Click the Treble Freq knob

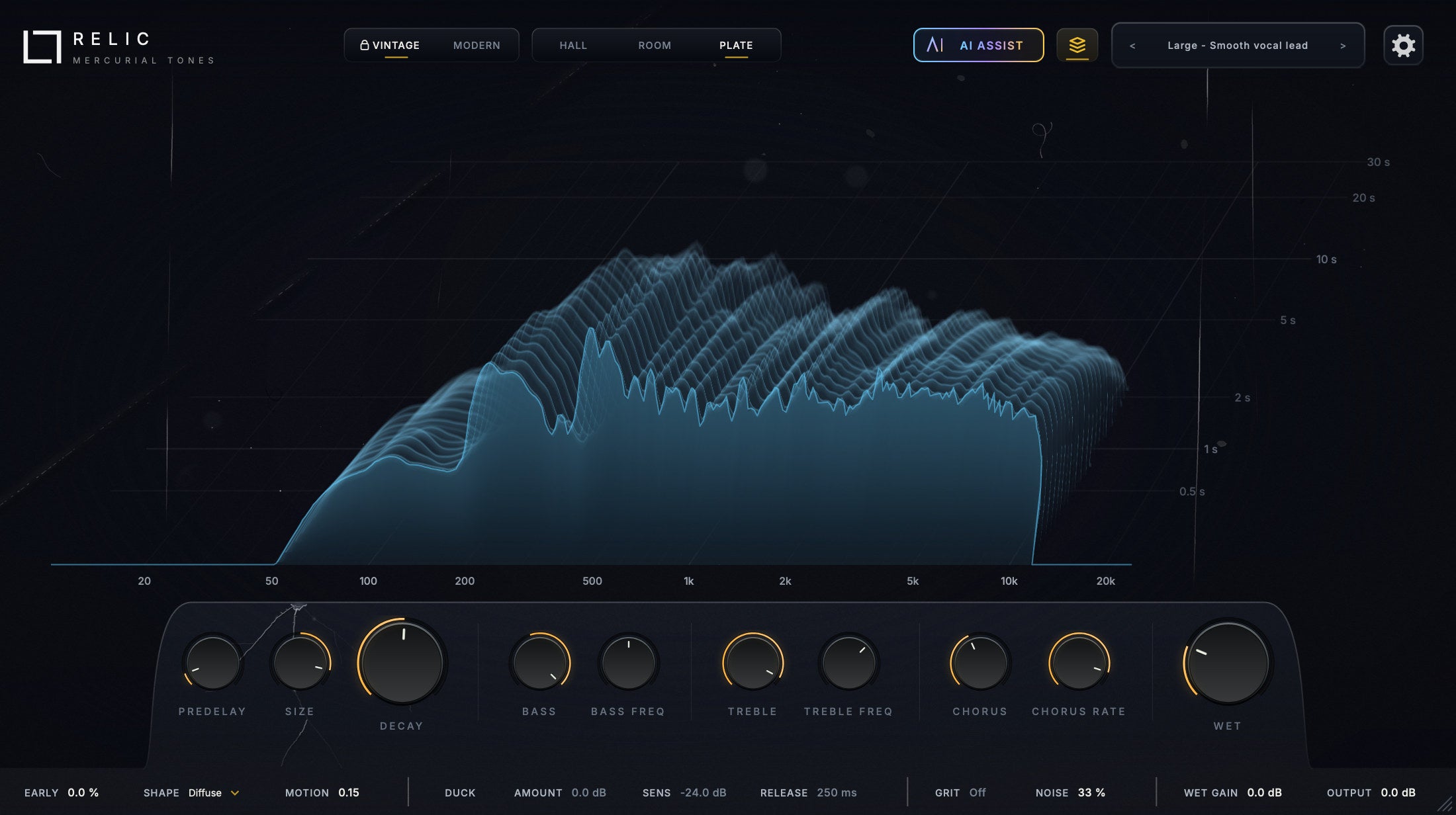(848, 663)
